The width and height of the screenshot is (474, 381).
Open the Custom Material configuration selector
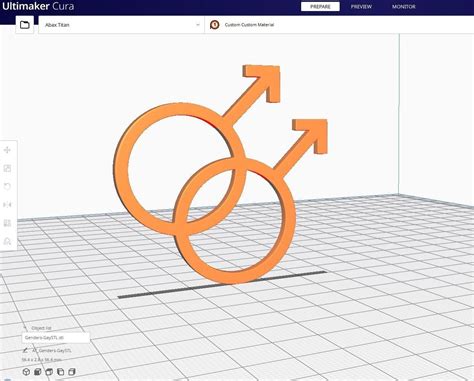(339, 25)
